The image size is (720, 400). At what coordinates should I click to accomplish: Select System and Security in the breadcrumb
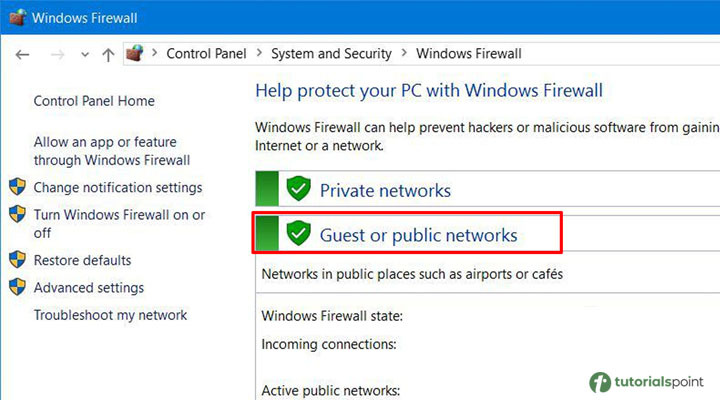[x=331, y=54]
